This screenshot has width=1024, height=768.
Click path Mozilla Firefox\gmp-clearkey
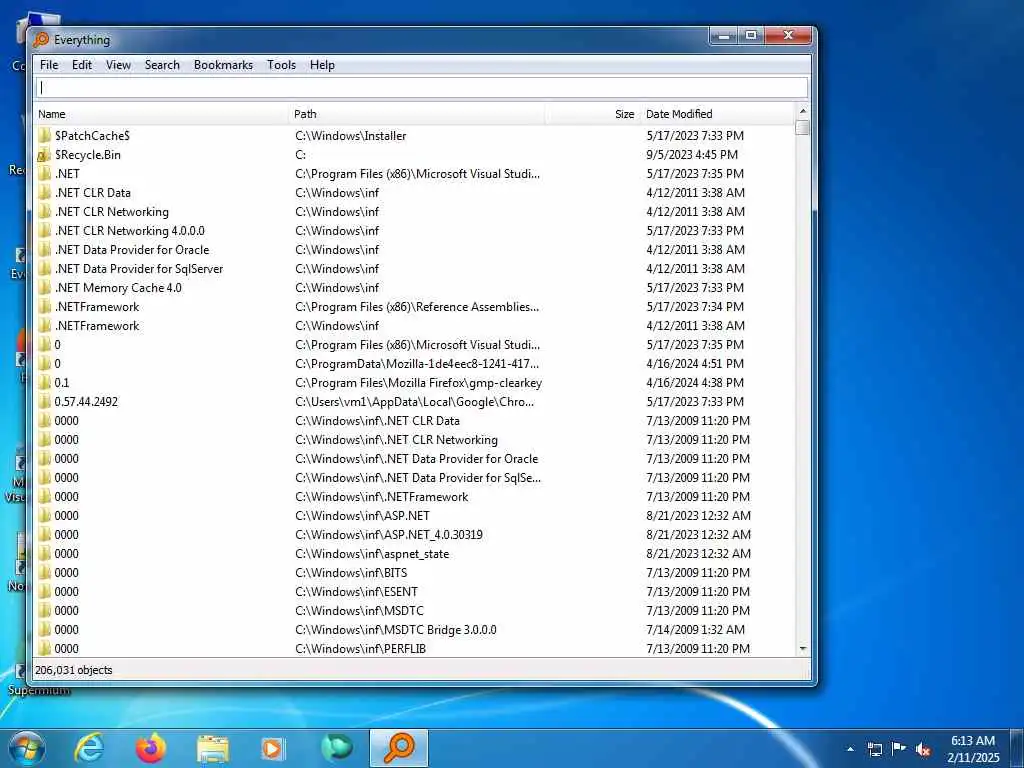(419, 383)
